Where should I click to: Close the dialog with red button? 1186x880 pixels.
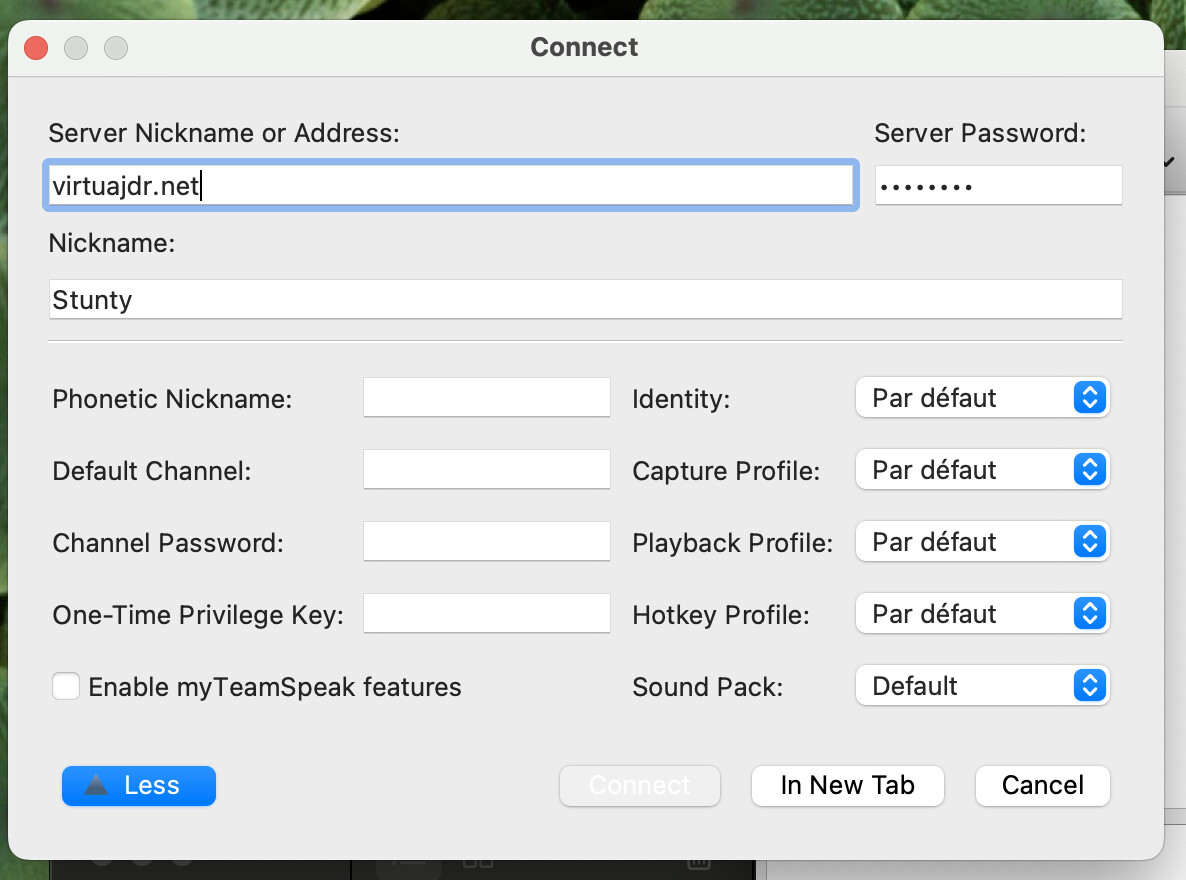click(x=36, y=47)
